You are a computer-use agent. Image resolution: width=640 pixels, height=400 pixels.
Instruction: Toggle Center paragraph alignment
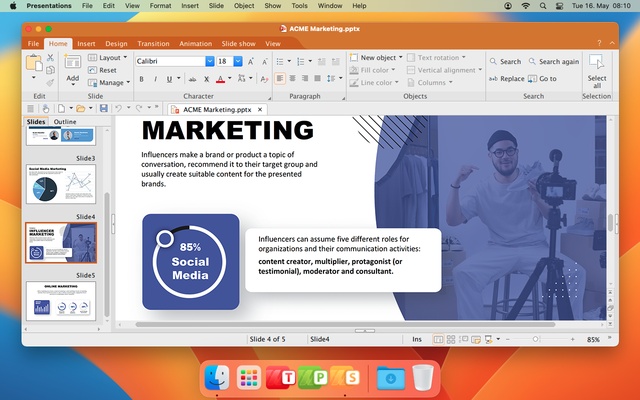[x=292, y=78]
